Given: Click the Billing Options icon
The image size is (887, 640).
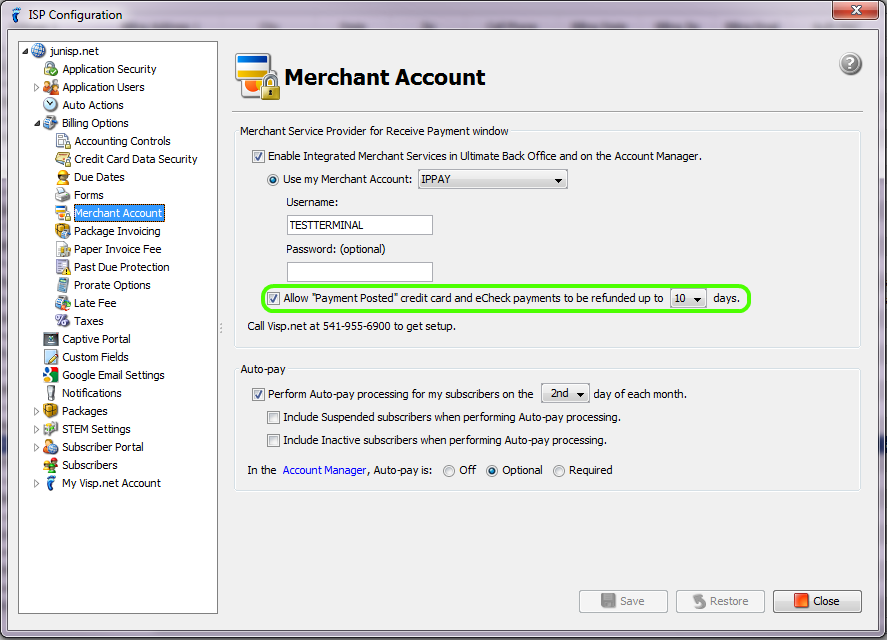Looking at the screenshot, I should [x=50, y=123].
